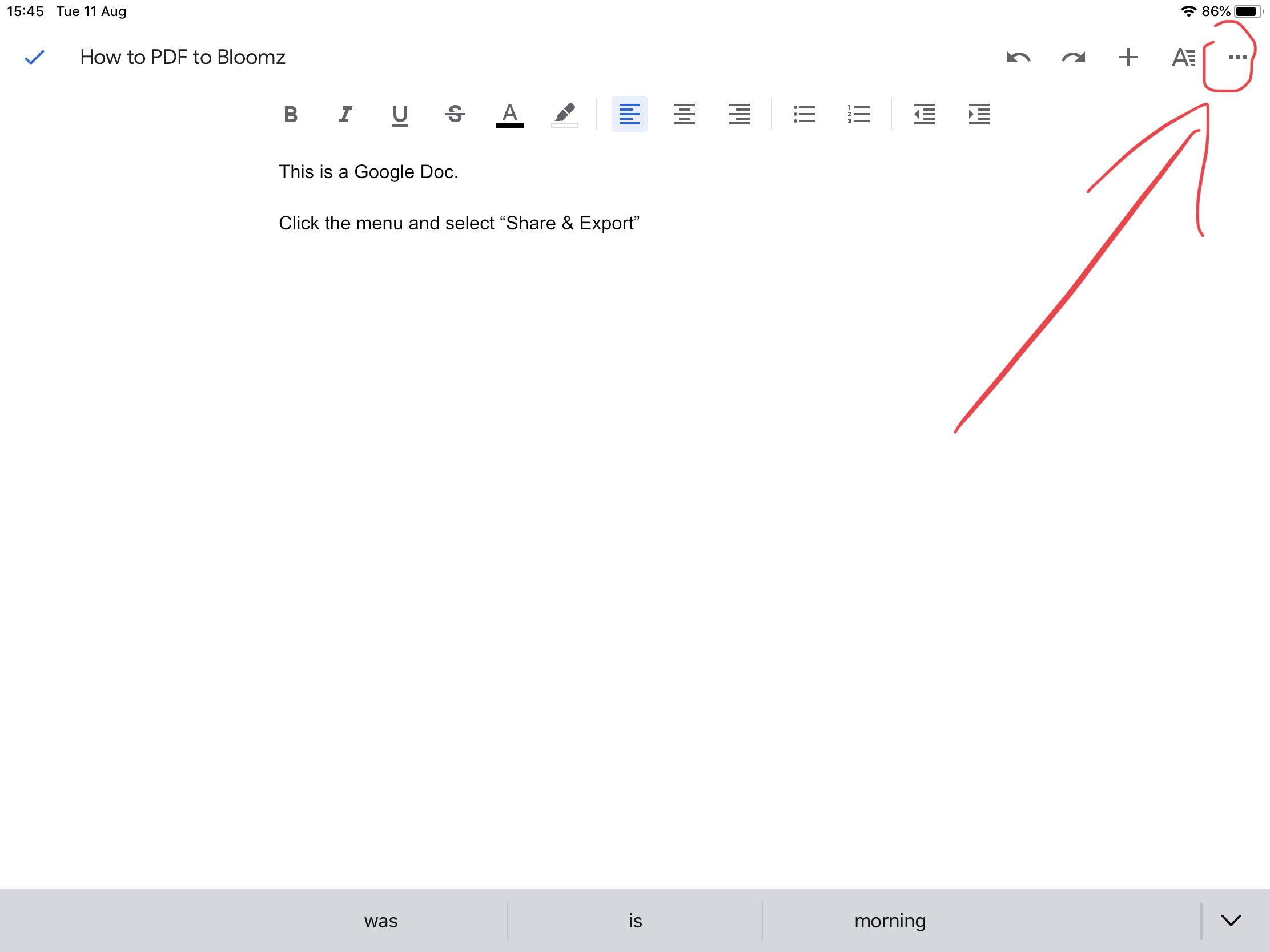Viewport: 1270px width, 952px height.
Task: Pick the highlight color marker
Action: tap(564, 115)
